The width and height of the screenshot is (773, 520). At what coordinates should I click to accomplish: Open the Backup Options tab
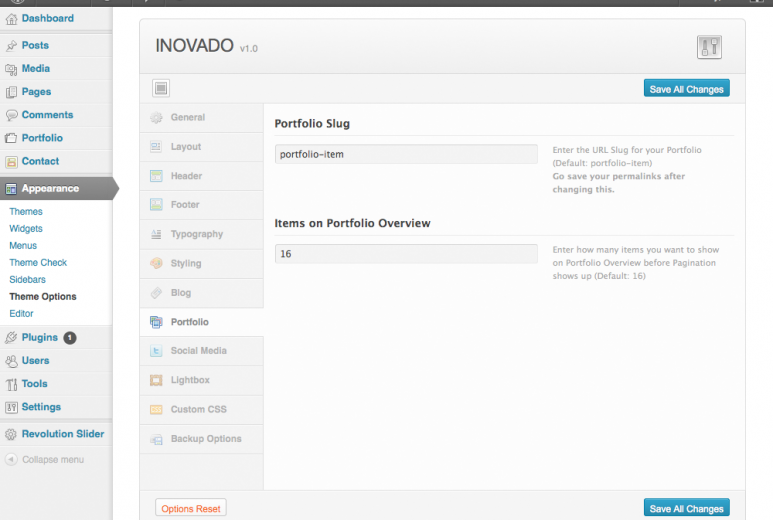202,439
